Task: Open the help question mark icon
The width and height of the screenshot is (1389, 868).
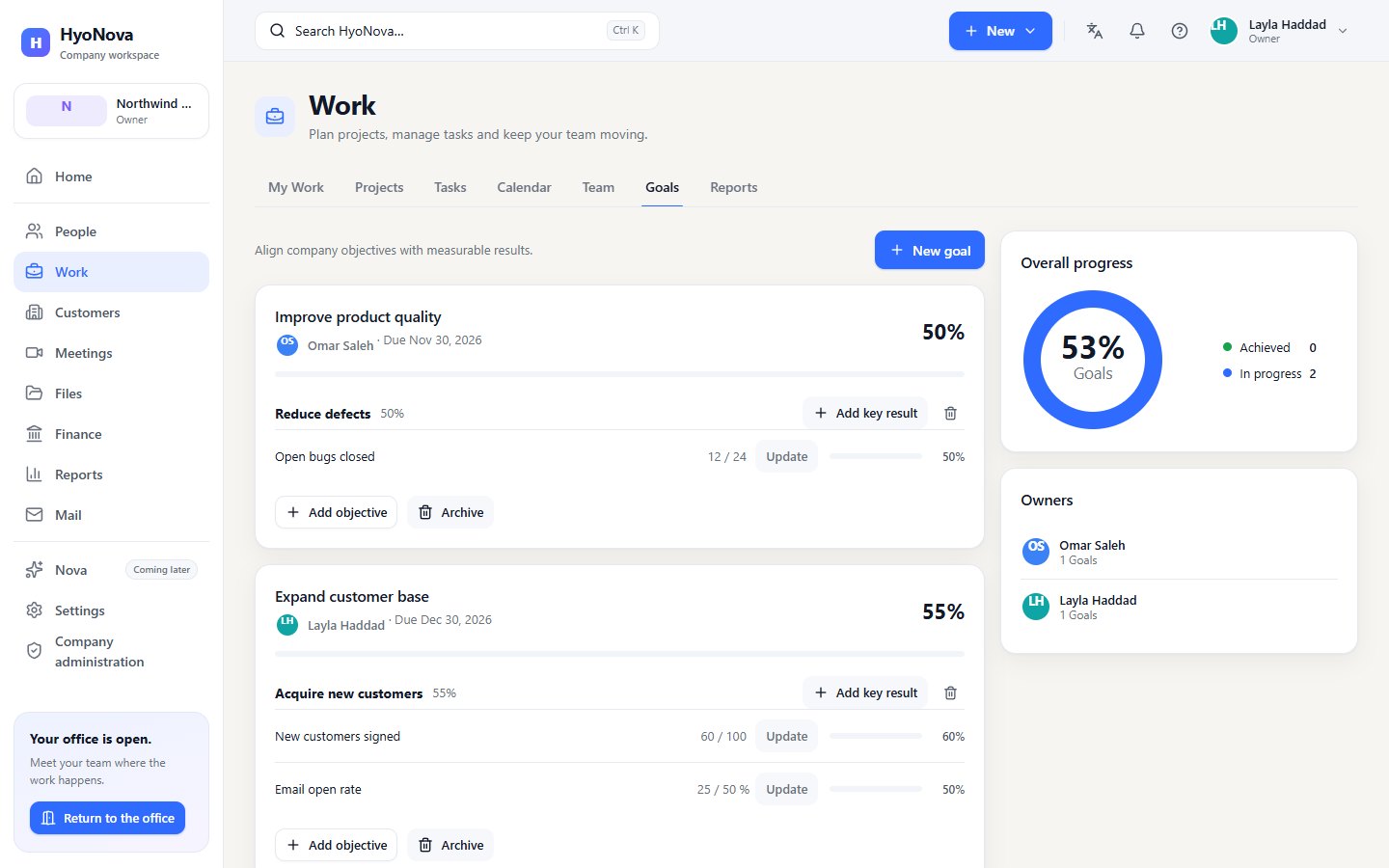Action: [x=1180, y=31]
